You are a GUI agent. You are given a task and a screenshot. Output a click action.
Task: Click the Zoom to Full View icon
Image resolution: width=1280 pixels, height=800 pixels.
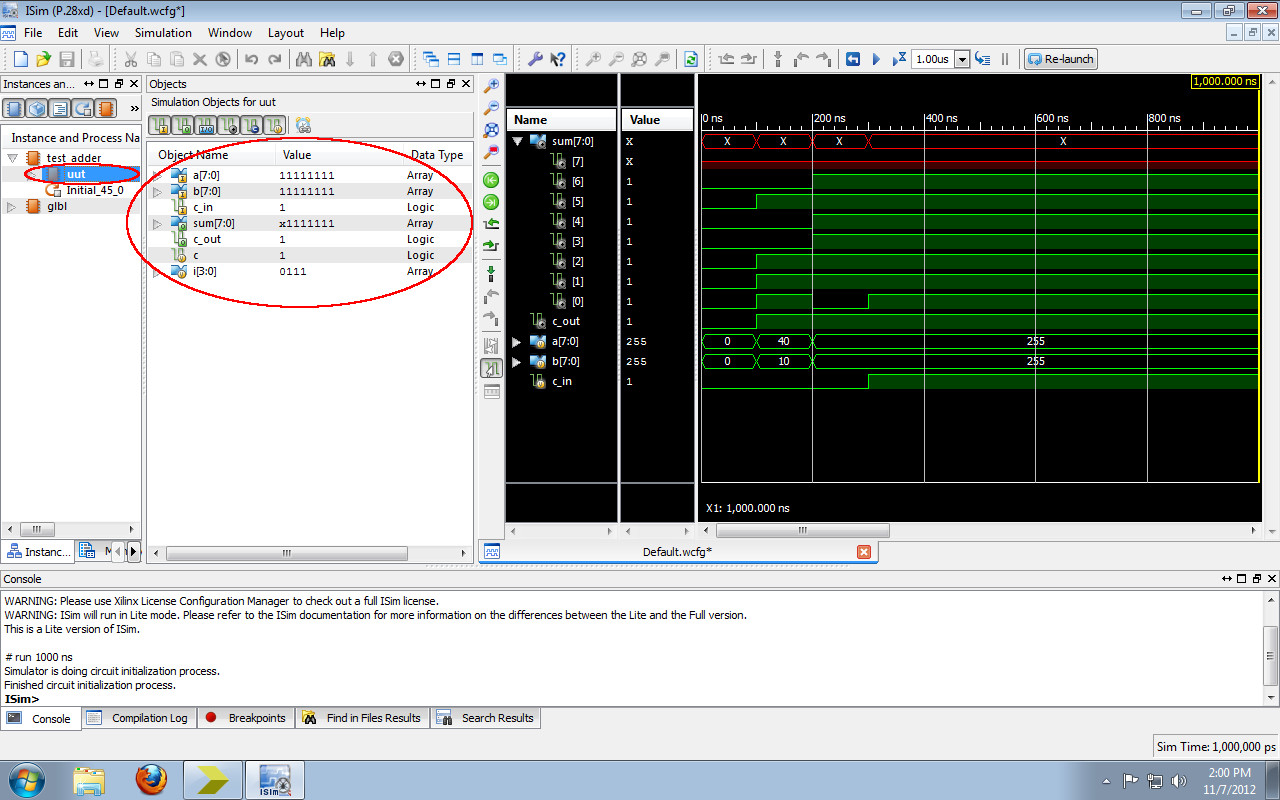(490, 130)
